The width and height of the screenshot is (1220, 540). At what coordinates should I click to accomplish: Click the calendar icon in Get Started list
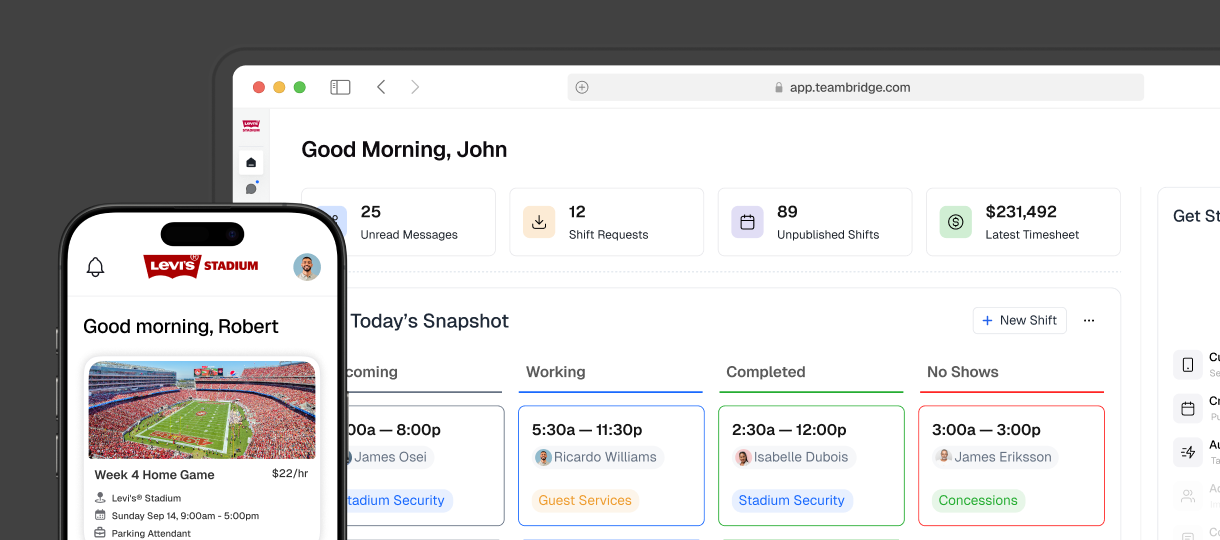pyautogui.click(x=1188, y=408)
